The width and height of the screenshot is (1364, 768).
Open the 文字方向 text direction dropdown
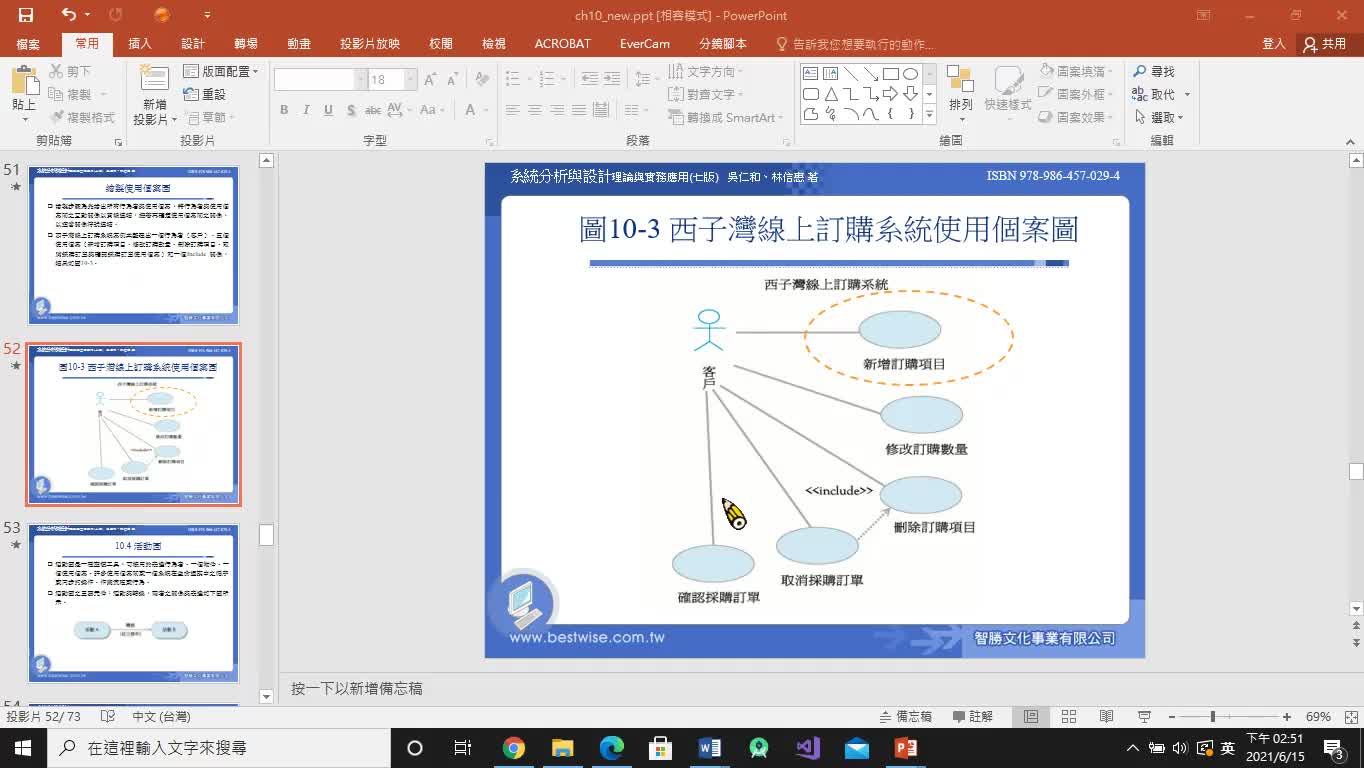click(x=706, y=72)
